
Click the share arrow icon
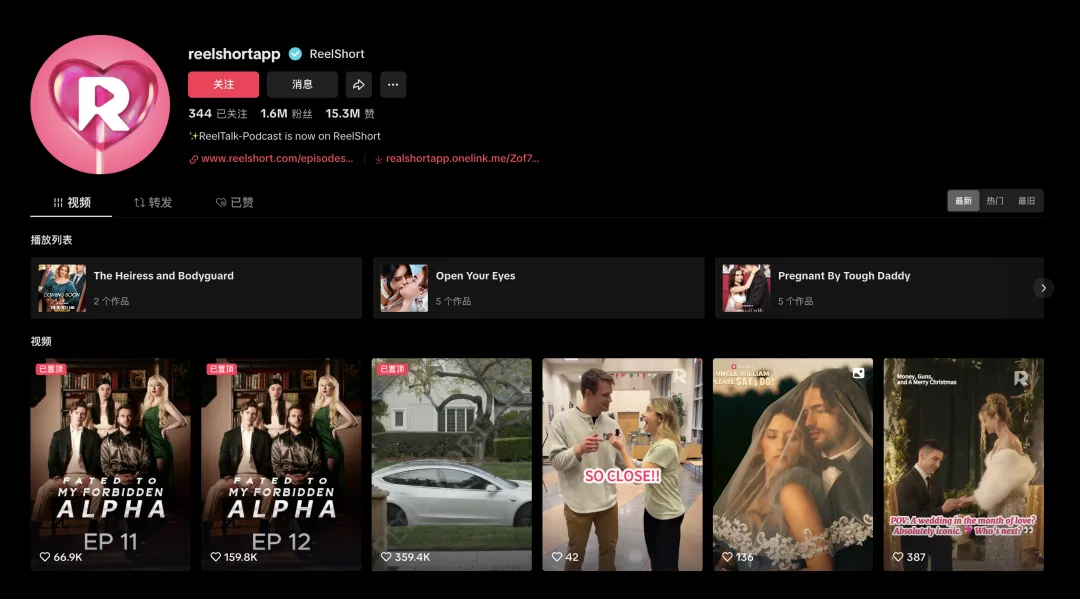[358, 85]
